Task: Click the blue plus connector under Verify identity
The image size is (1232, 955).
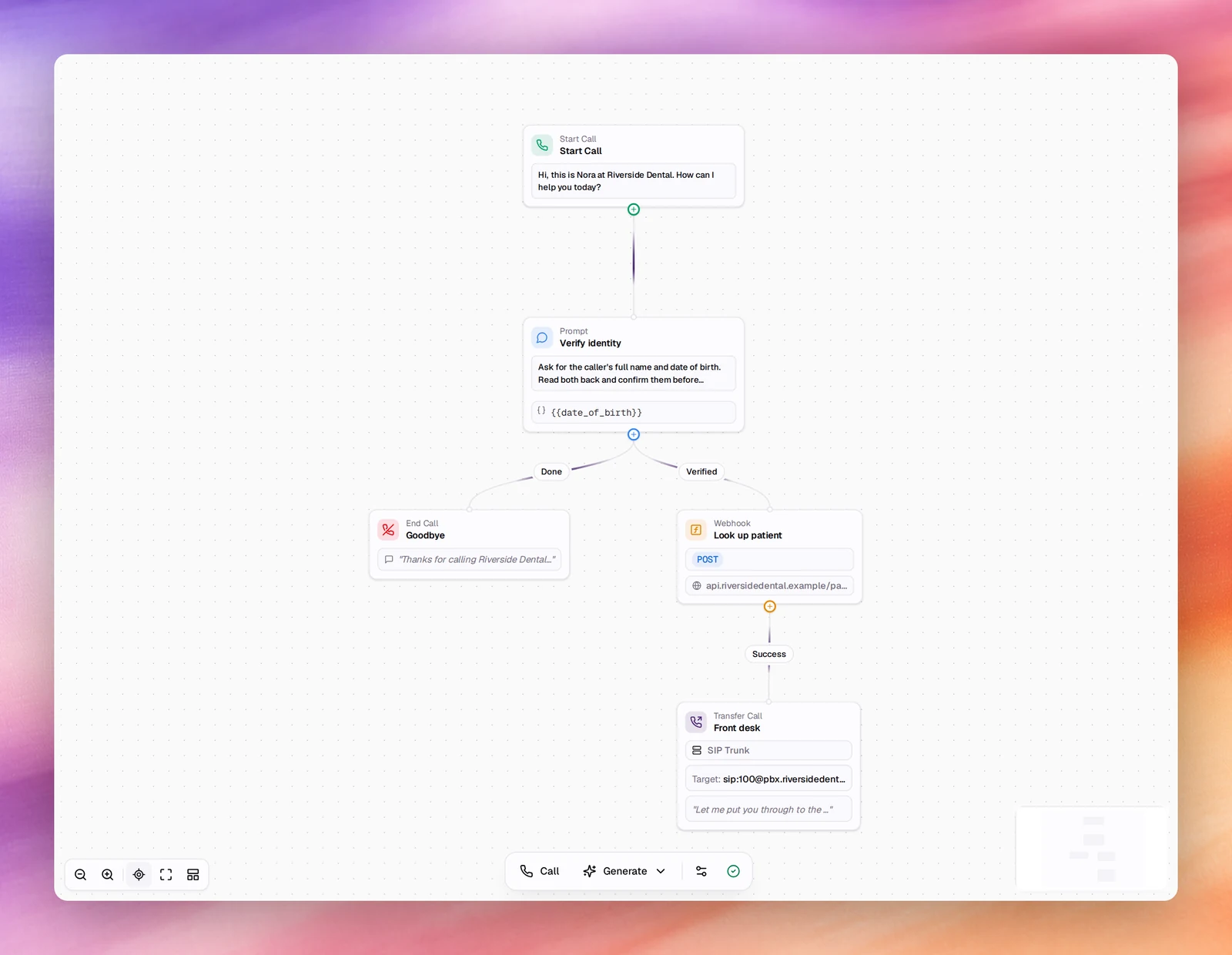Action: tap(634, 434)
